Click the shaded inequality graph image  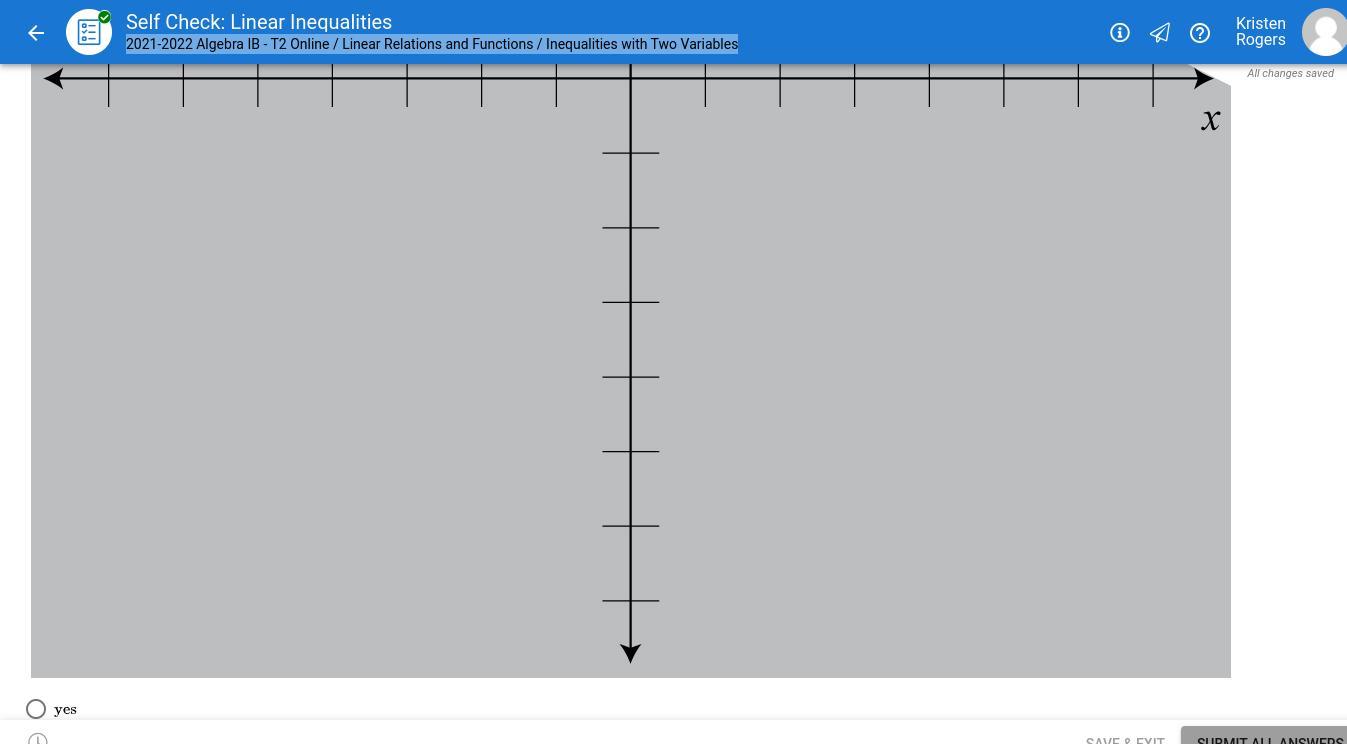point(631,371)
